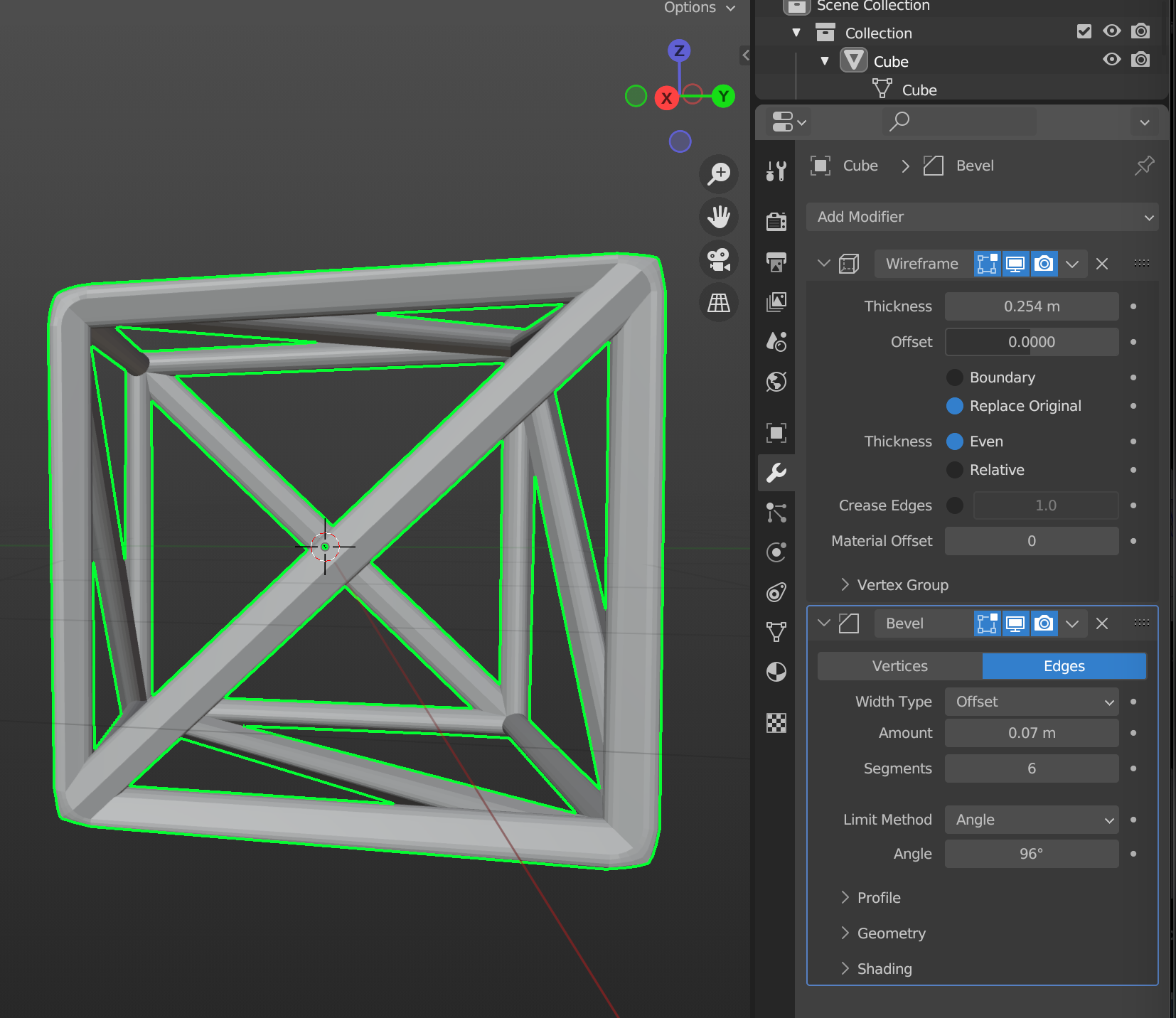Enable the Boundary option

pyautogui.click(x=955, y=377)
